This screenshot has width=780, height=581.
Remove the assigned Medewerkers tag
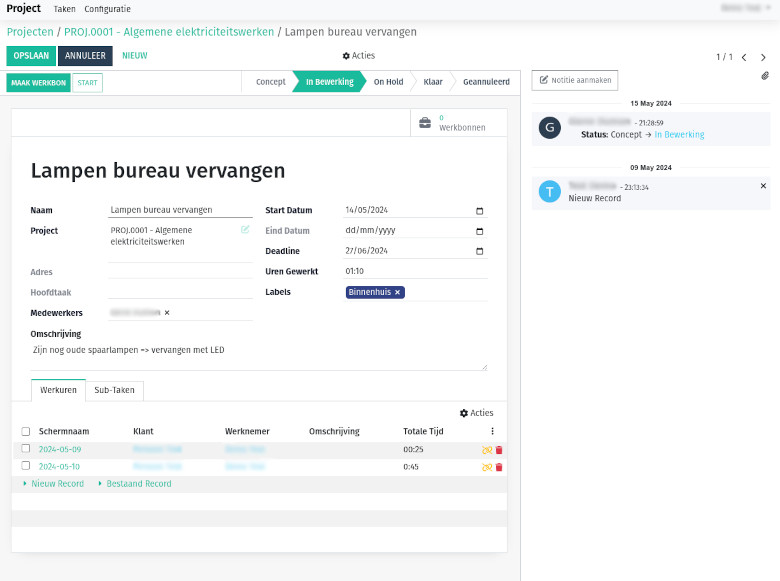pyautogui.click(x=167, y=313)
